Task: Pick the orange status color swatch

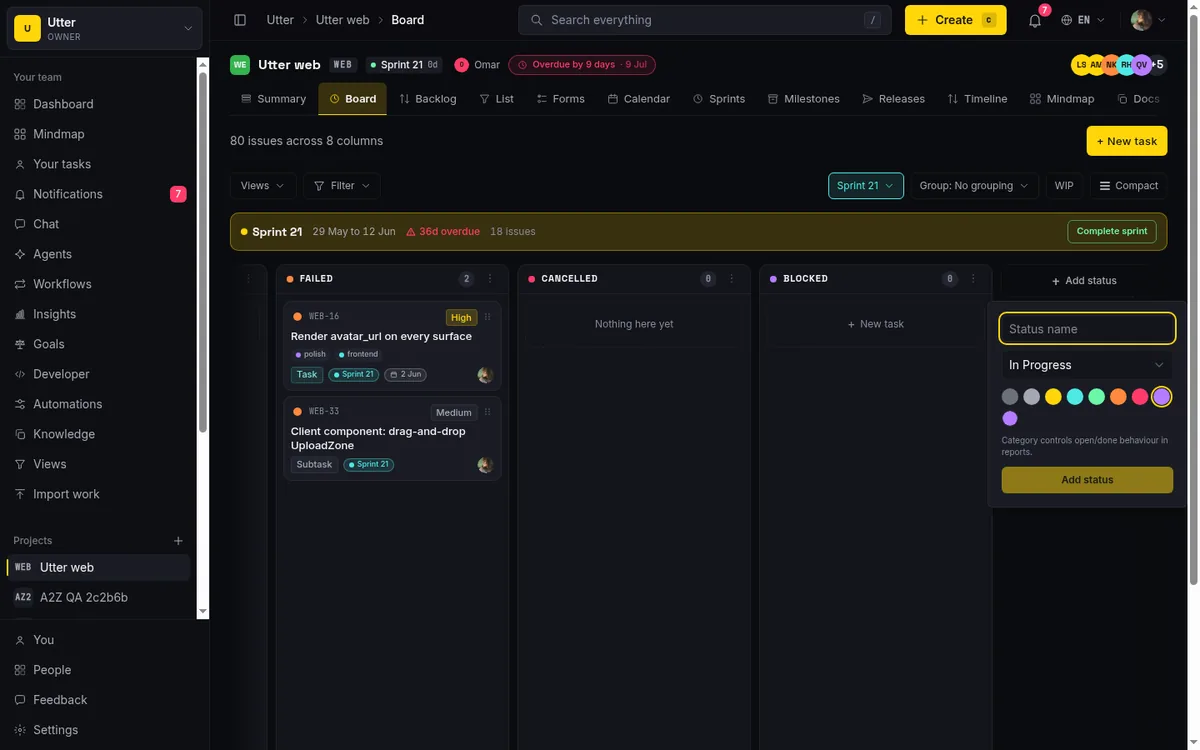Action: tap(1118, 397)
